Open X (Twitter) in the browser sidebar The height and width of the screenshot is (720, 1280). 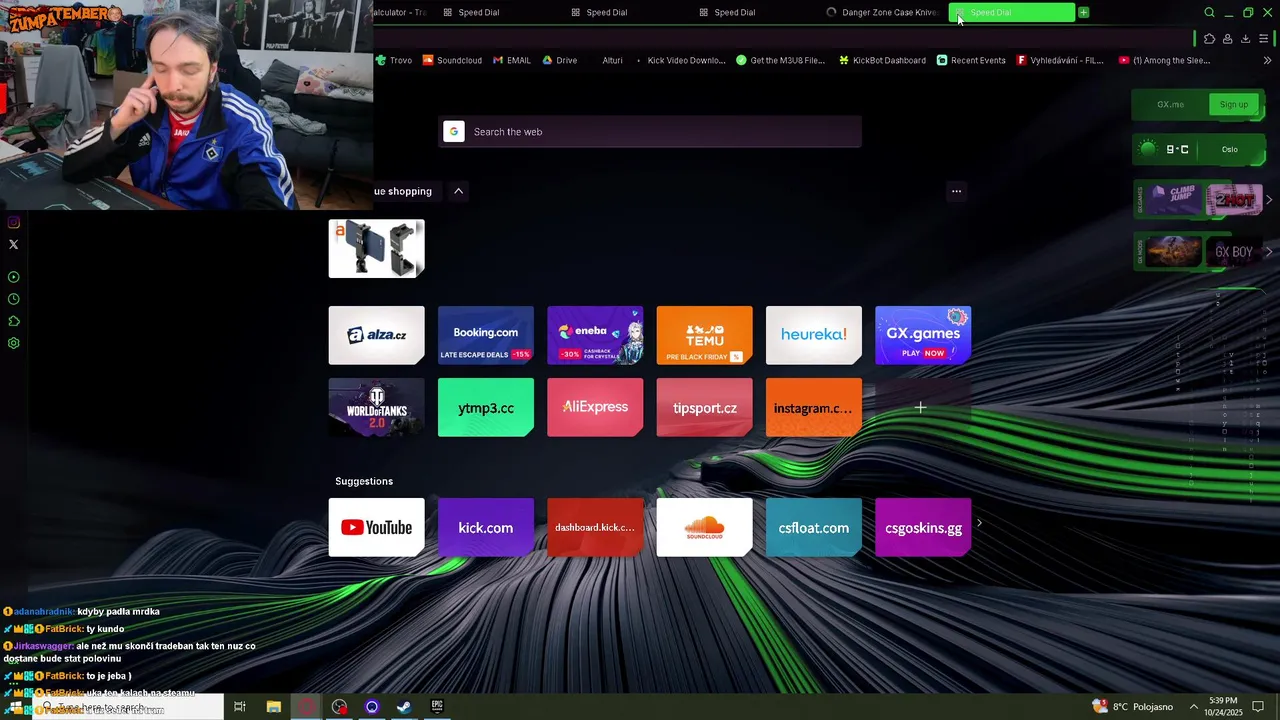[13, 244]
